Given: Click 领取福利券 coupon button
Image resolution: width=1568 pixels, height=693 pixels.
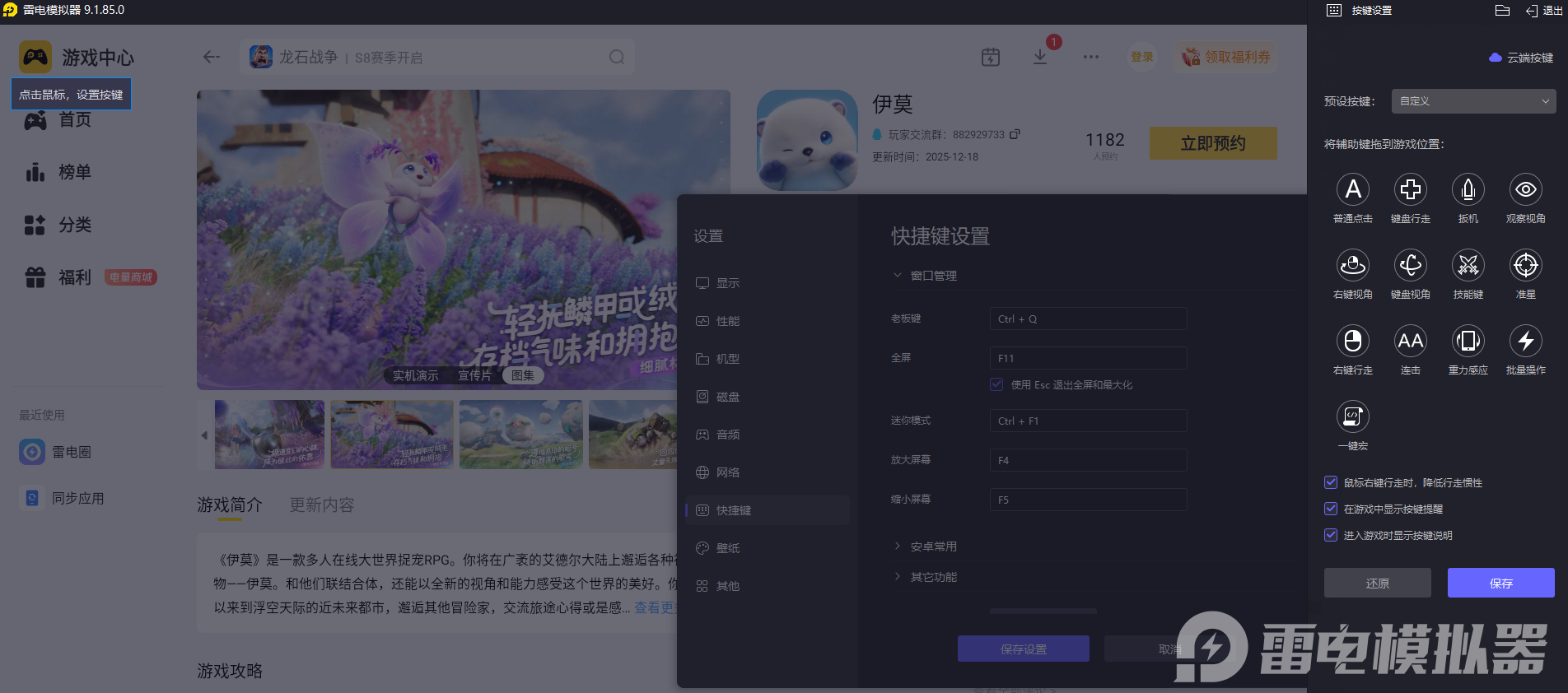Looking at the screenshot, I should [x=1226, y=57].
